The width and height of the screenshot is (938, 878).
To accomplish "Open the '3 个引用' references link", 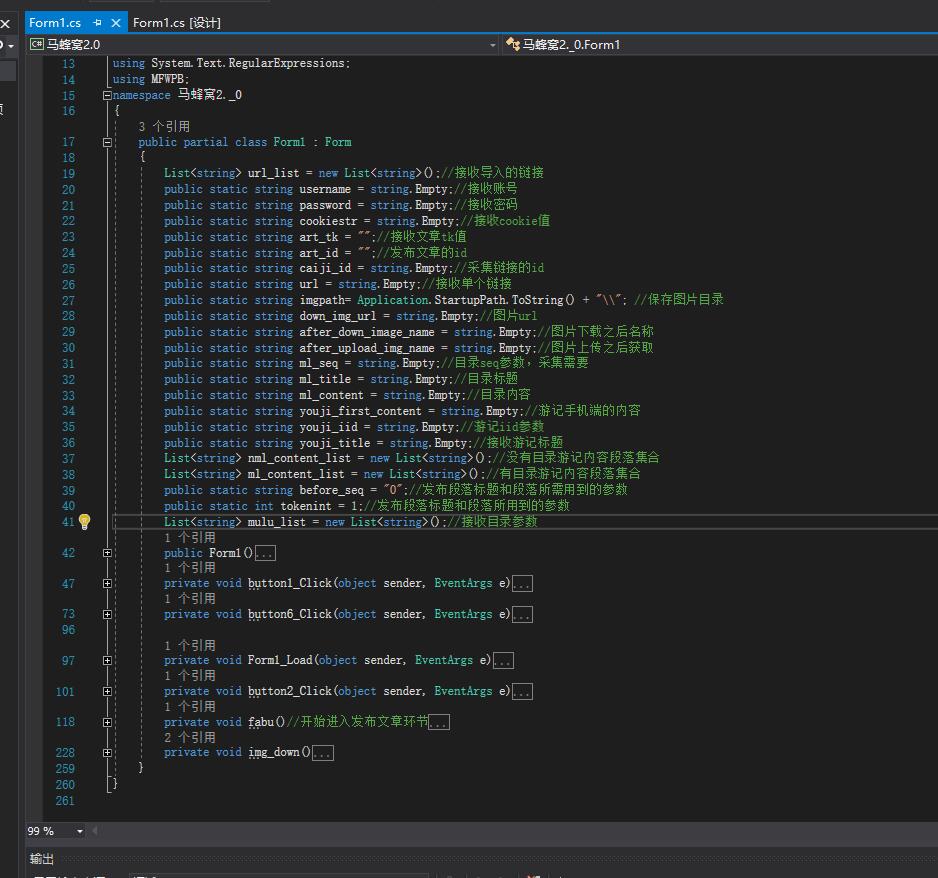I will coord(164,127).
